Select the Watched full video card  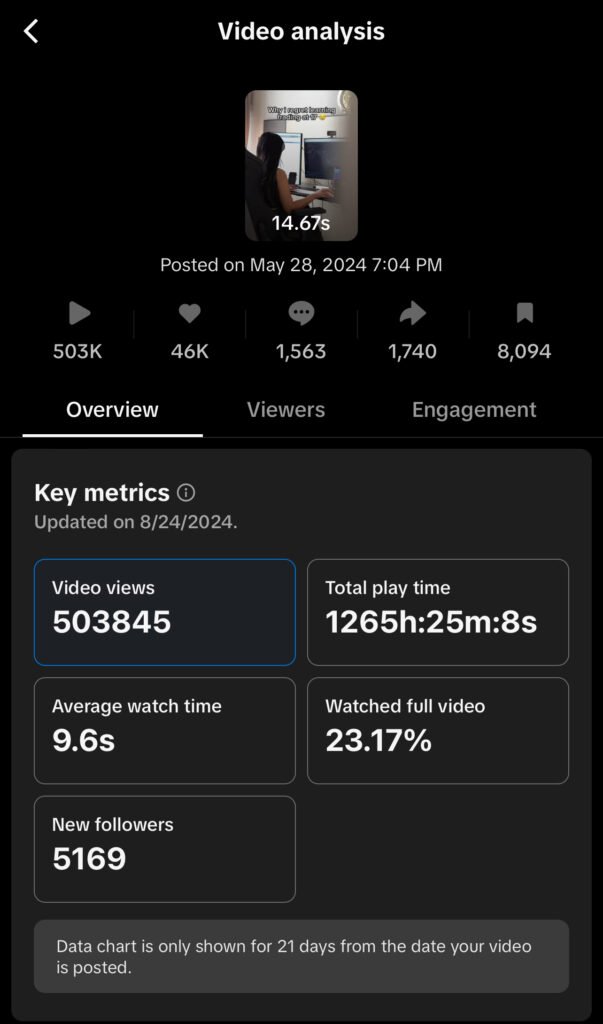(x=437, y=730)
